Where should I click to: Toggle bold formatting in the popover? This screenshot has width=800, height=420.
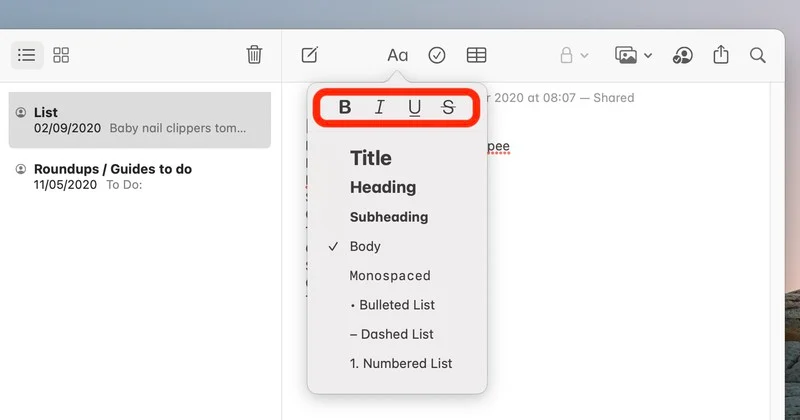click(x=345, y=107)
